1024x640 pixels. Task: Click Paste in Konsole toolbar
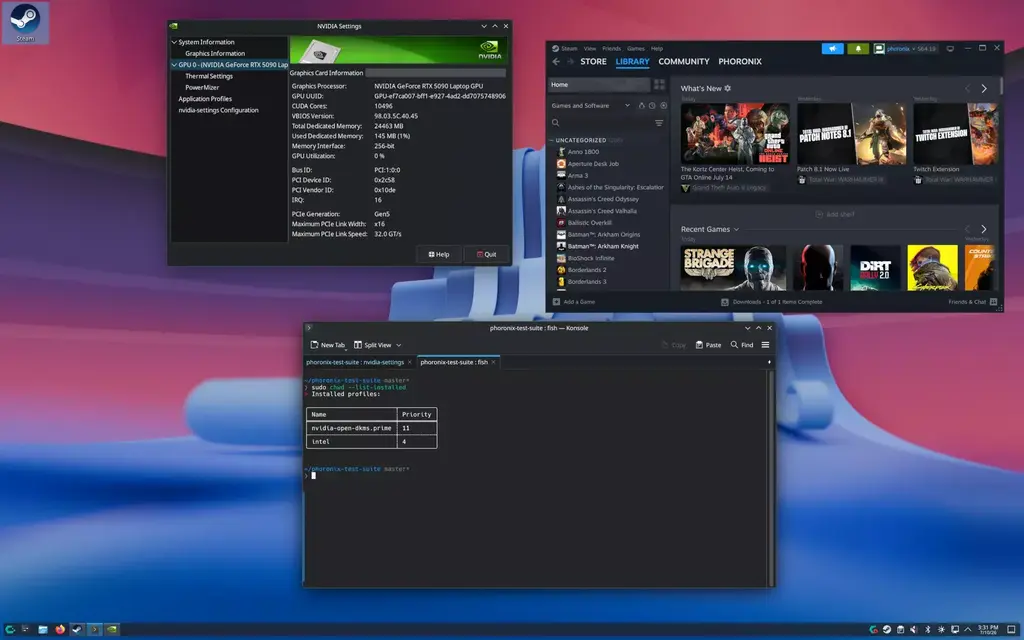709,345
